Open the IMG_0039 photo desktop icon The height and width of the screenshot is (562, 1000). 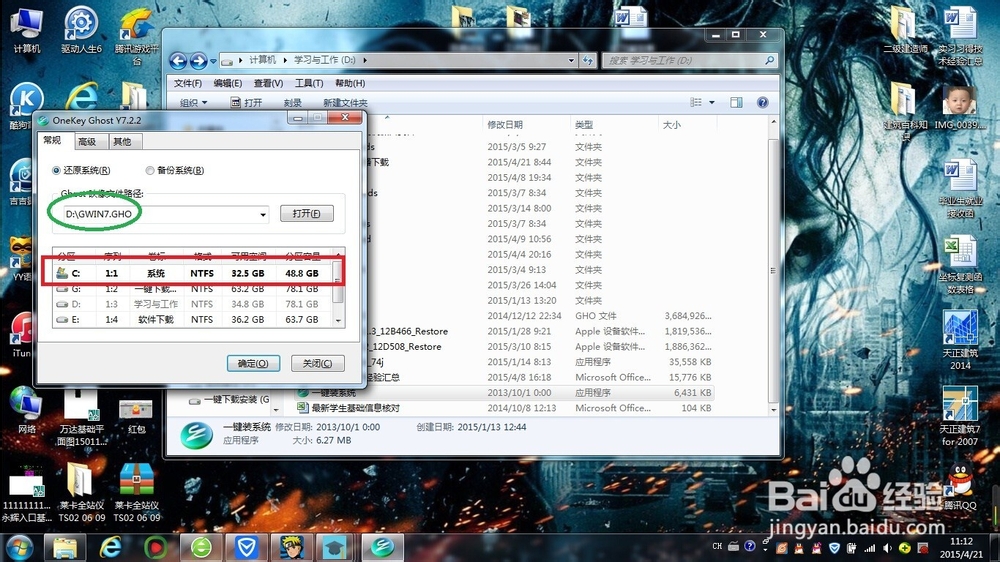(x=960, y=107)
